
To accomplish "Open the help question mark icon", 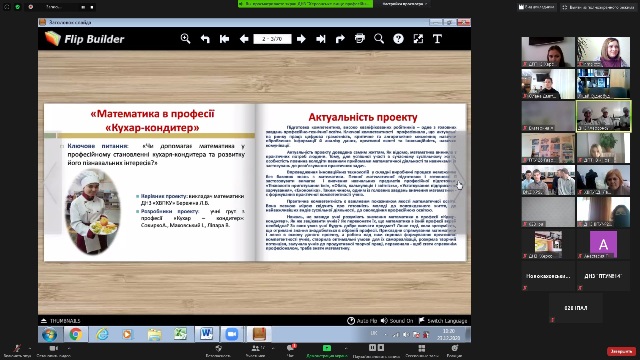I will click(398, 39).
